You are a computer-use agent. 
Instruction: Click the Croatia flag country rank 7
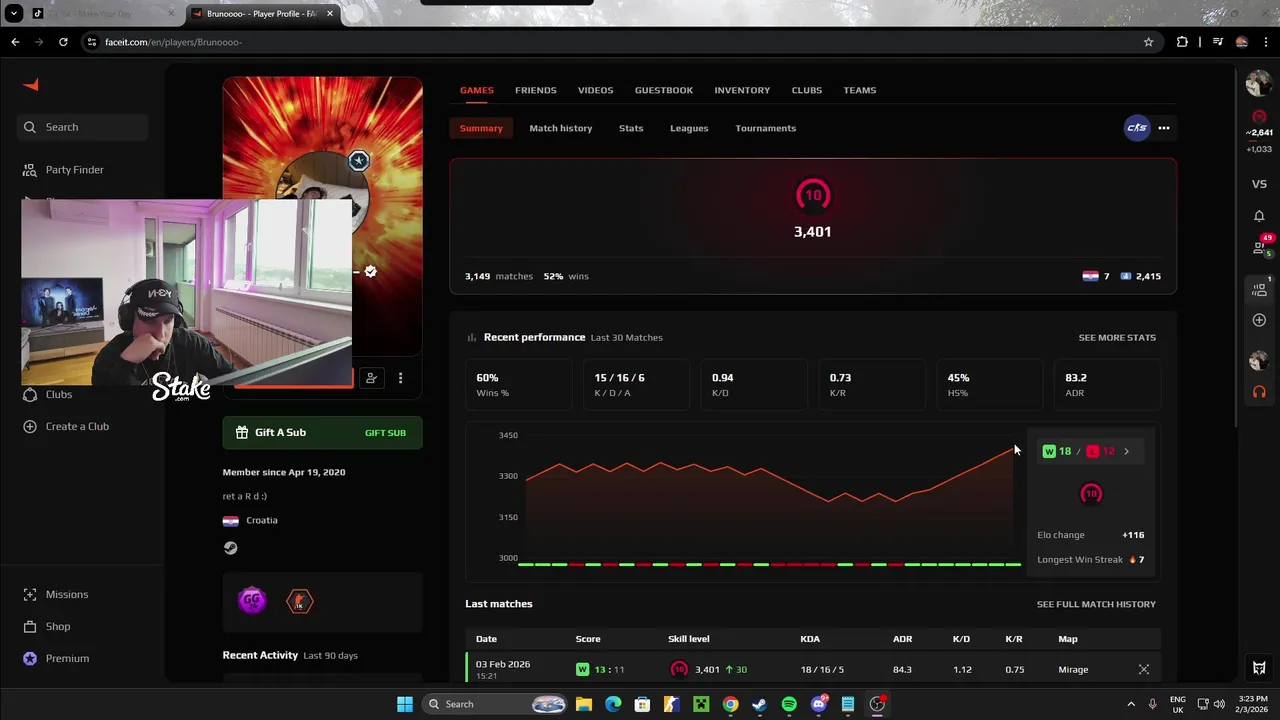click(x=1096, y=276)
